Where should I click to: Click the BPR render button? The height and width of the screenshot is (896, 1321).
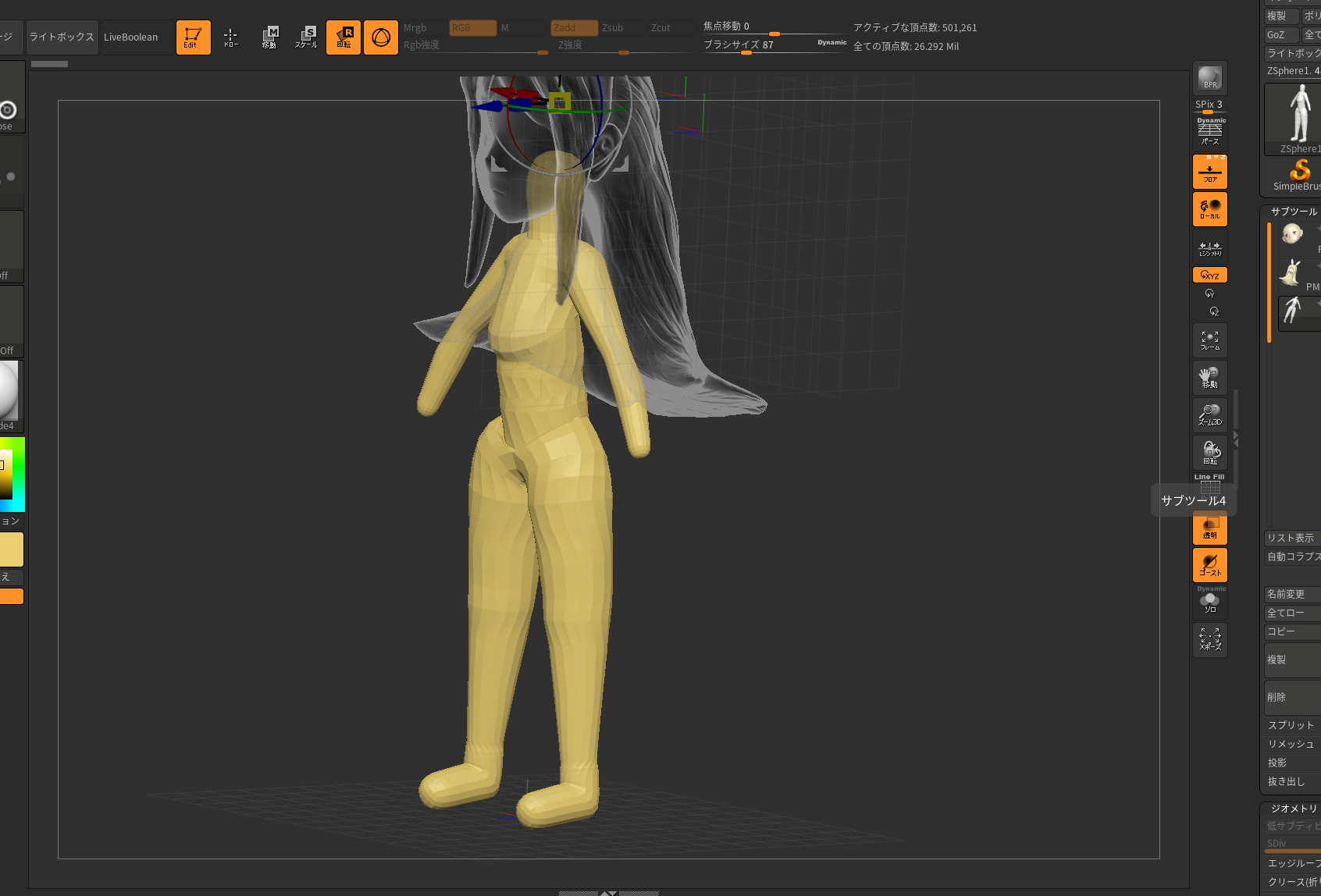1210,77
